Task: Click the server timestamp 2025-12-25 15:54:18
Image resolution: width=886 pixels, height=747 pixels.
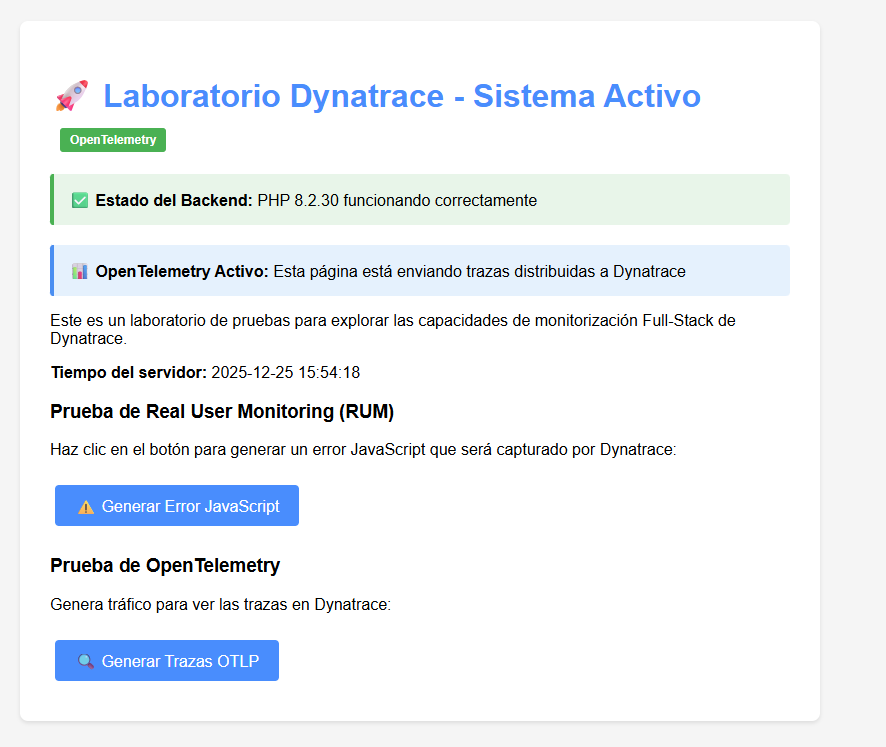Action: click(x=286, y=373)
